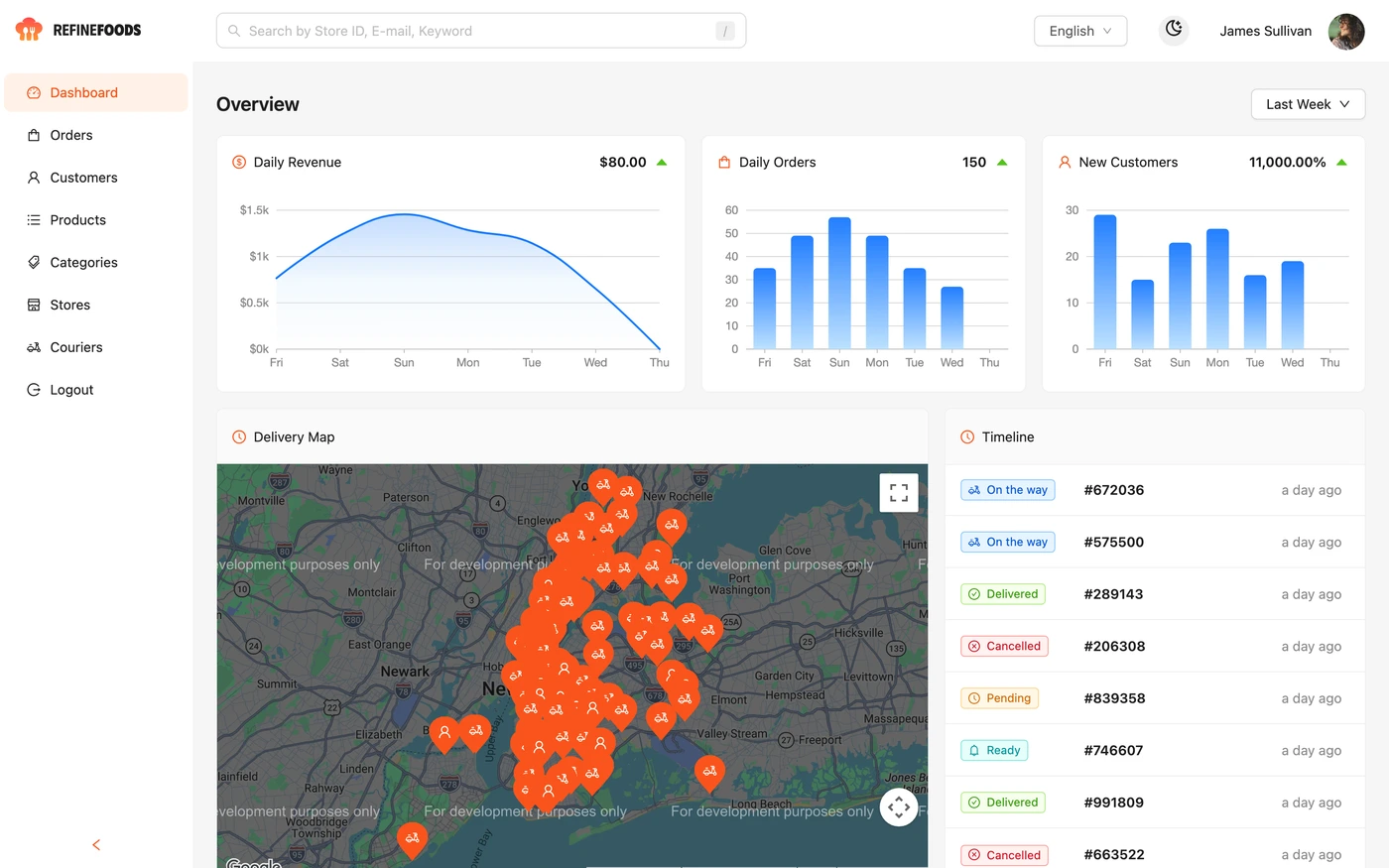Click the Ready tag for #746607
The height and width of the screenshot is (868, 1389).
click(994, 750)
